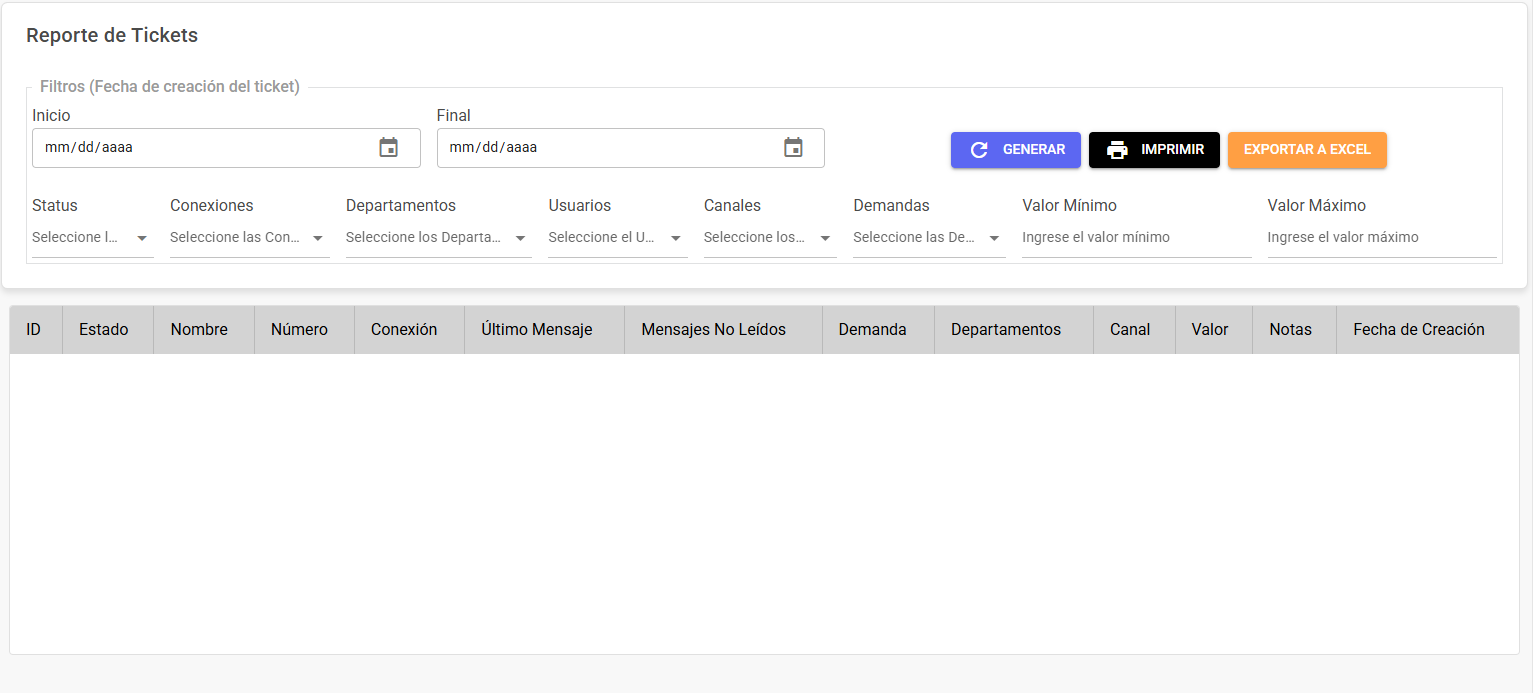Click the Conexión column header

click(409, 330)
